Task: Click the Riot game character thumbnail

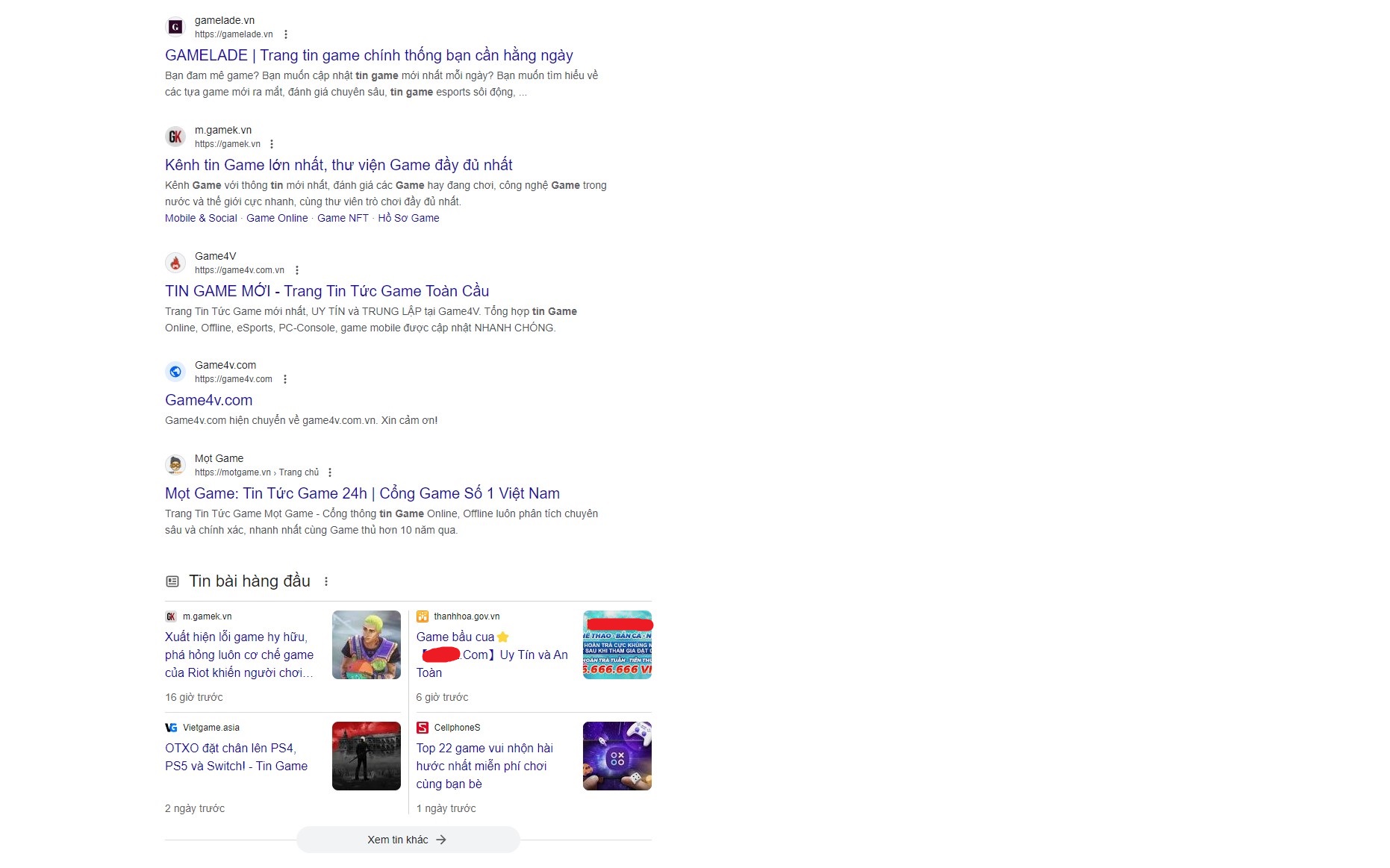Action: 367,645
